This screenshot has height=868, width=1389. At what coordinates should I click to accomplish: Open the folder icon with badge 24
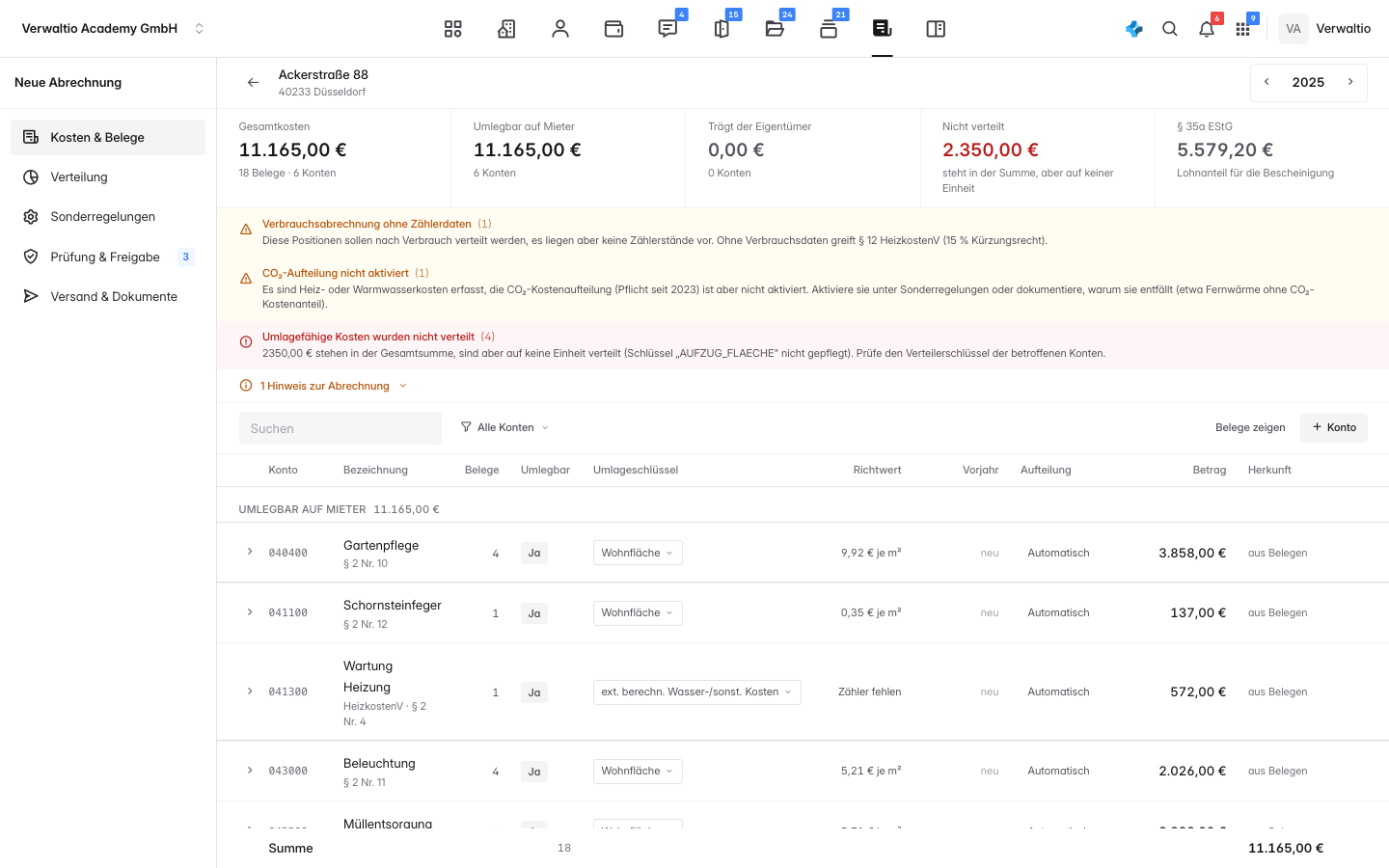pyautogui.click(x=775, y=29)
